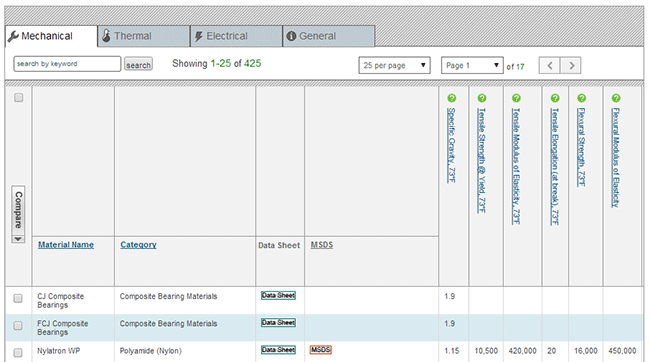Image resolution: width=650 pixels, height=362 pixels.
Task: Click CJ Composite Bearings material name
Action: tap(61, 301)
